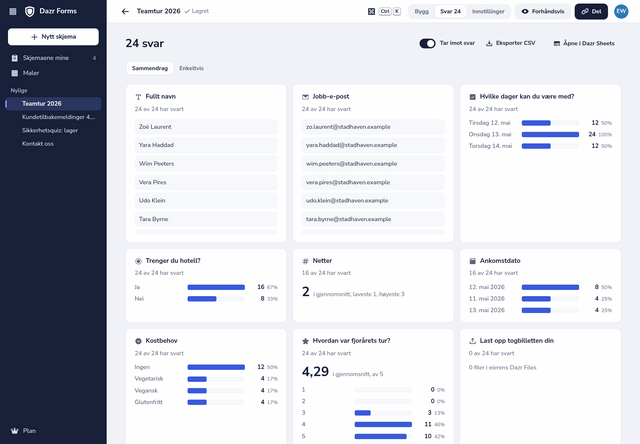
Task: Click star icon beside Hvordan var fjorårets tur
Action: (x=305, y=341)
